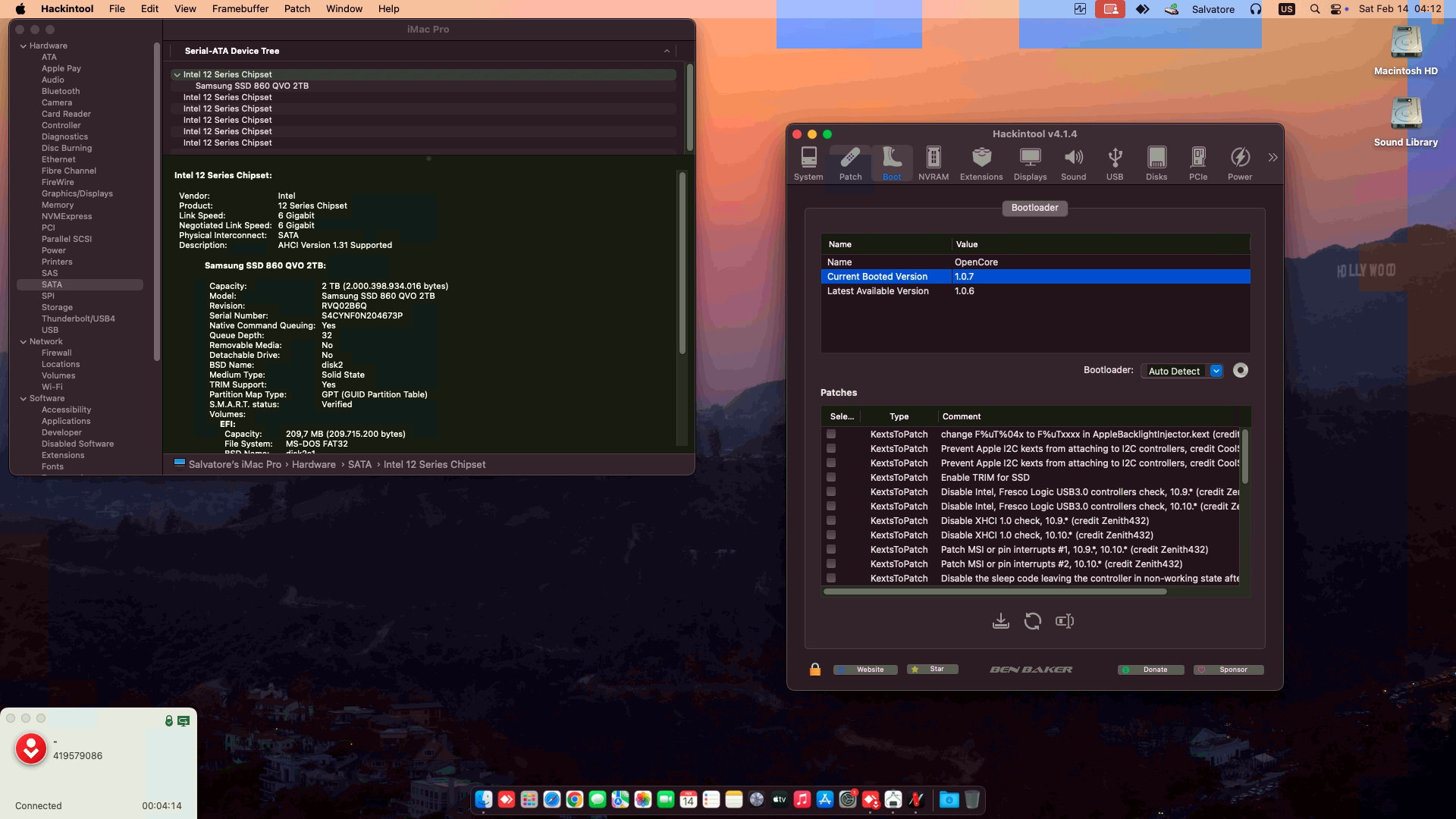The width and height of the screenshot is (1456, 819).
Task: Check the Disable XHCI 1.0 check 10.9 checkbox
Action: coord(831,521)
